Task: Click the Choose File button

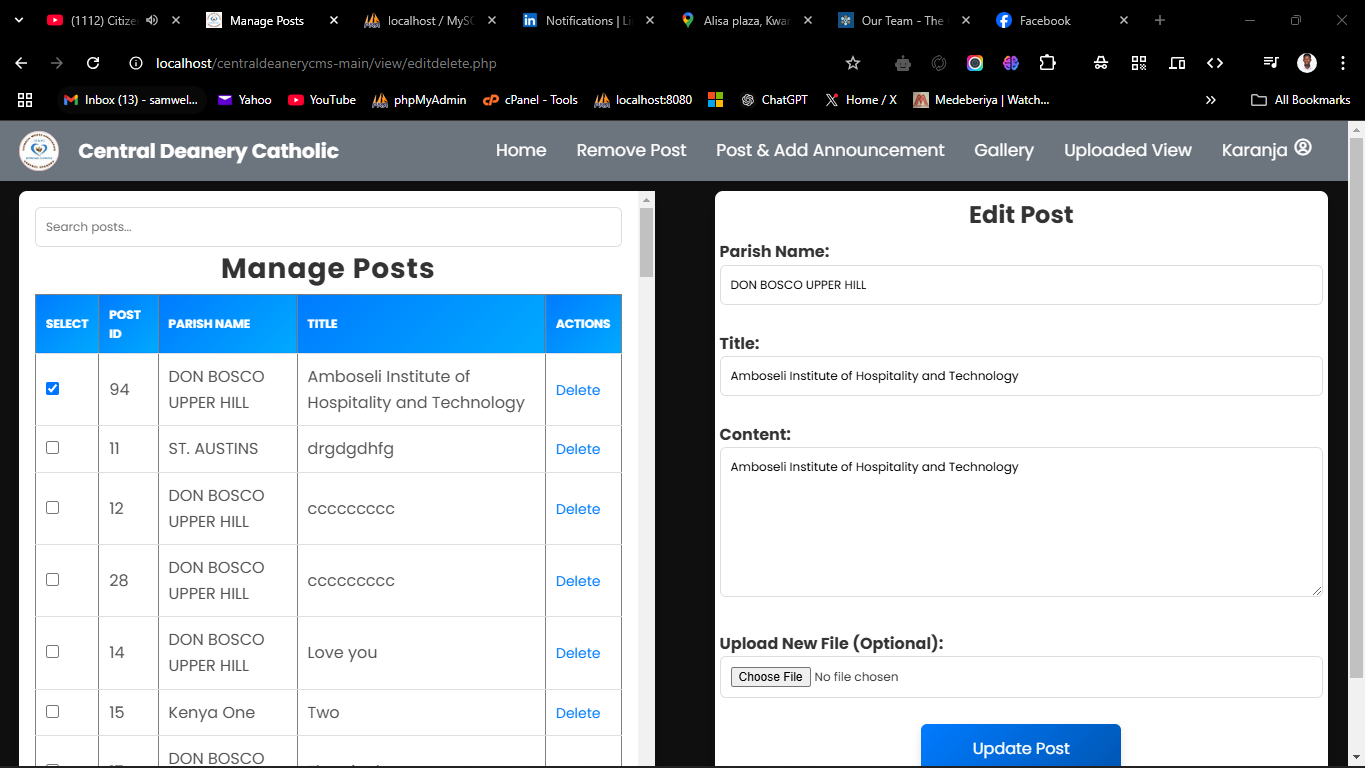Action: click(770, 677)
